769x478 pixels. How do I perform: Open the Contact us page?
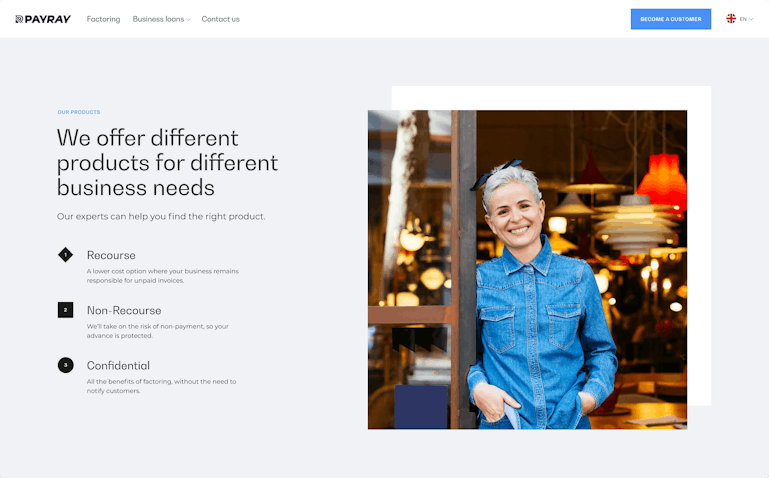coord(221,19)
